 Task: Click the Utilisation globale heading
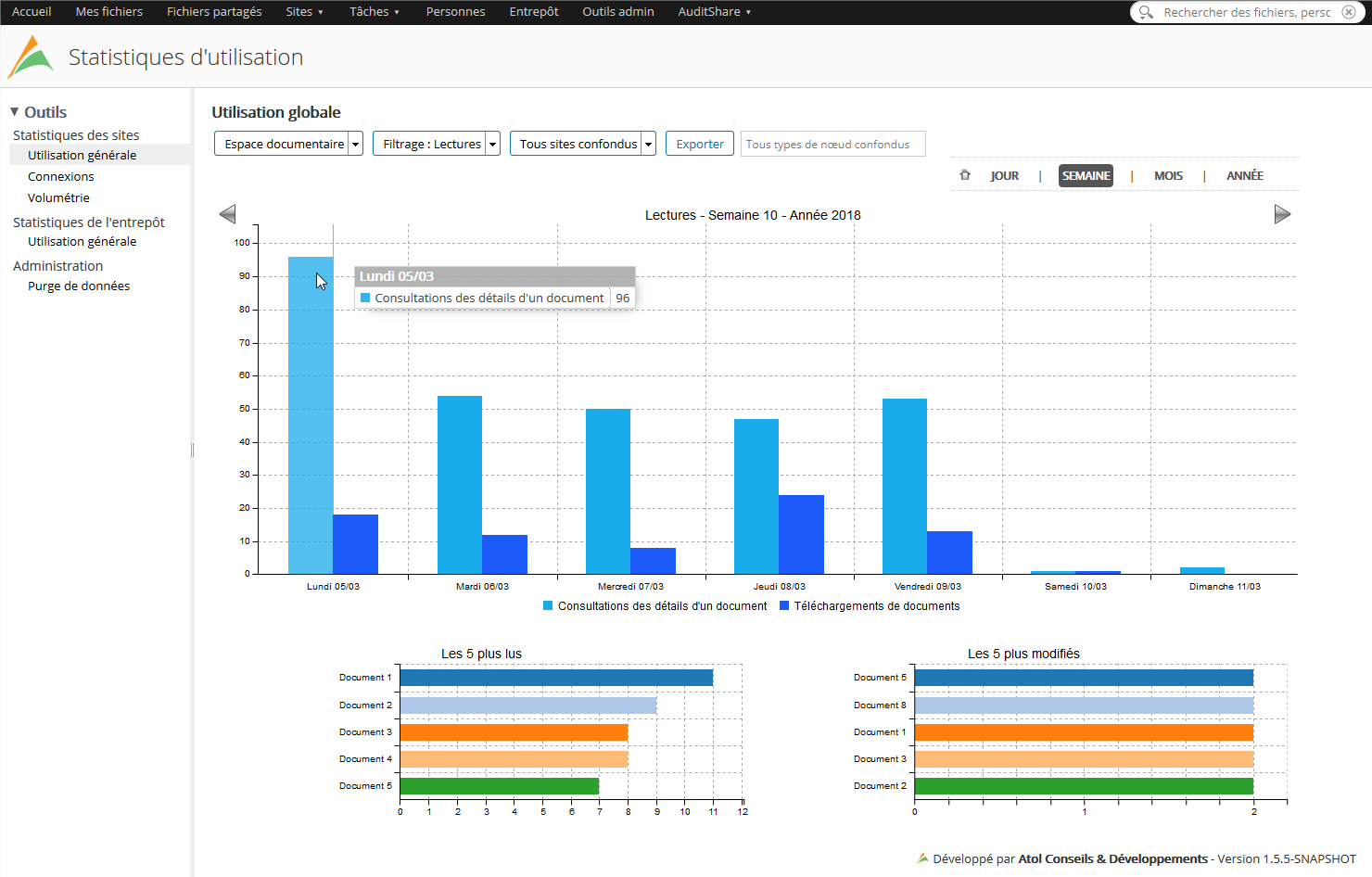pyautogui.click(x=276, y=112)
